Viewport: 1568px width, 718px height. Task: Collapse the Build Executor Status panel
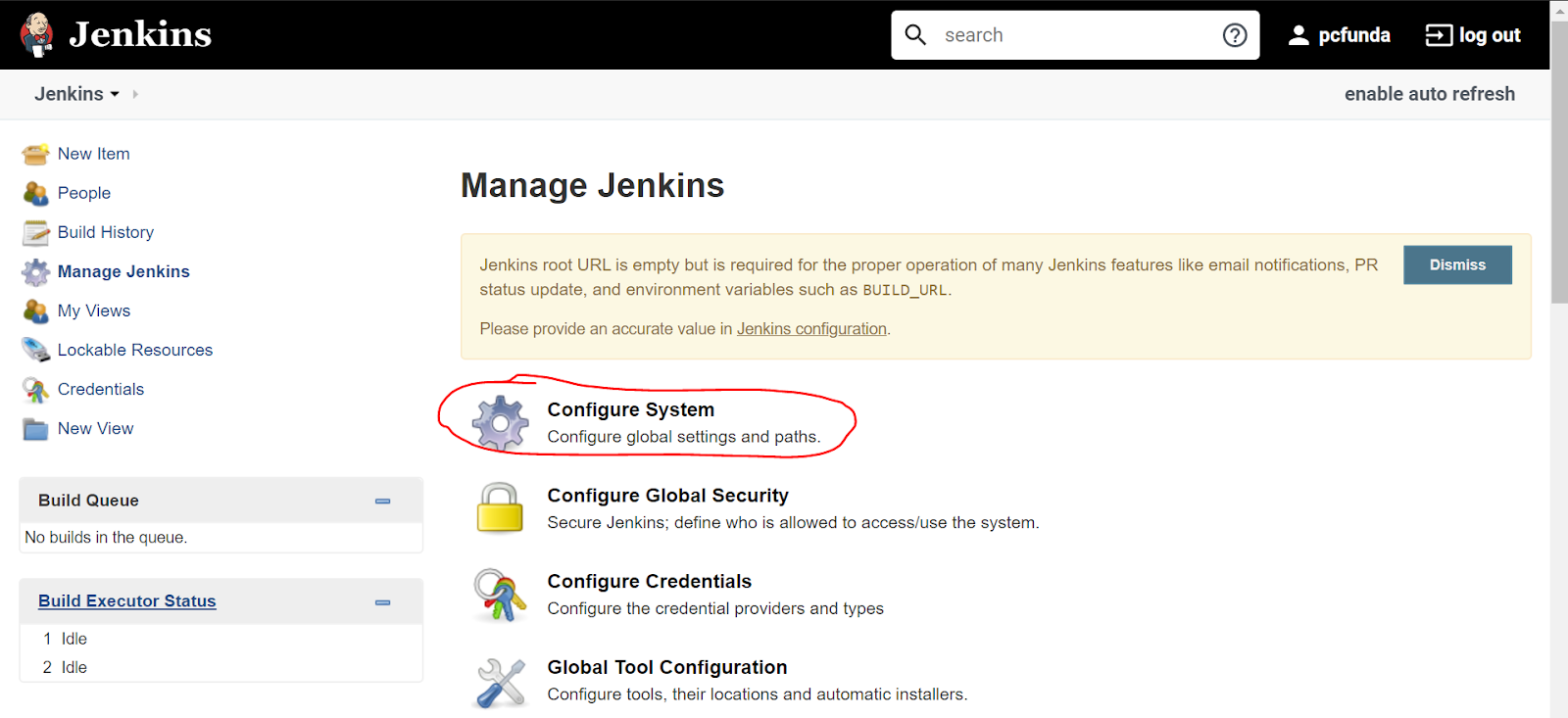382,602
